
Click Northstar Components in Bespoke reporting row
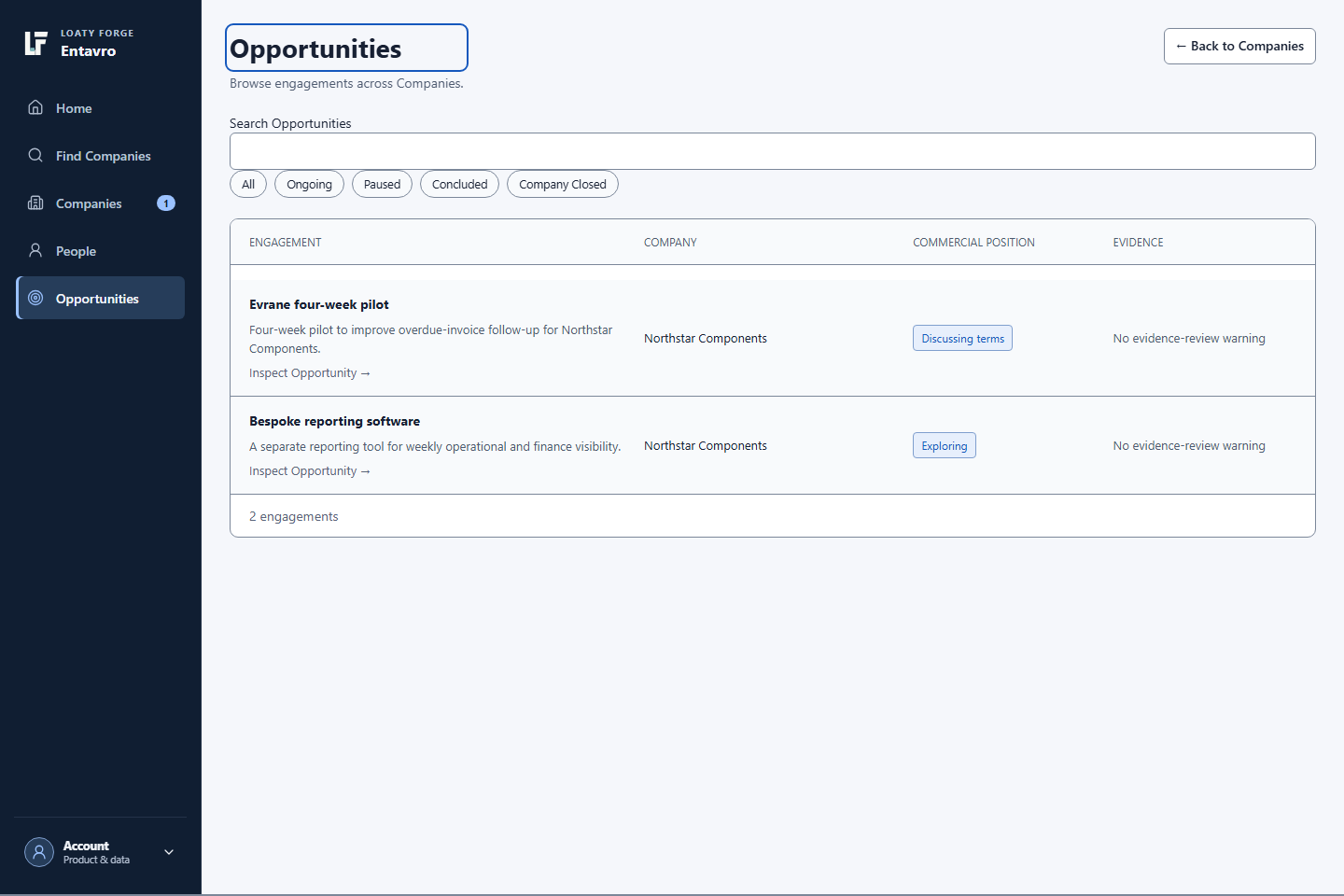point(706,445)
